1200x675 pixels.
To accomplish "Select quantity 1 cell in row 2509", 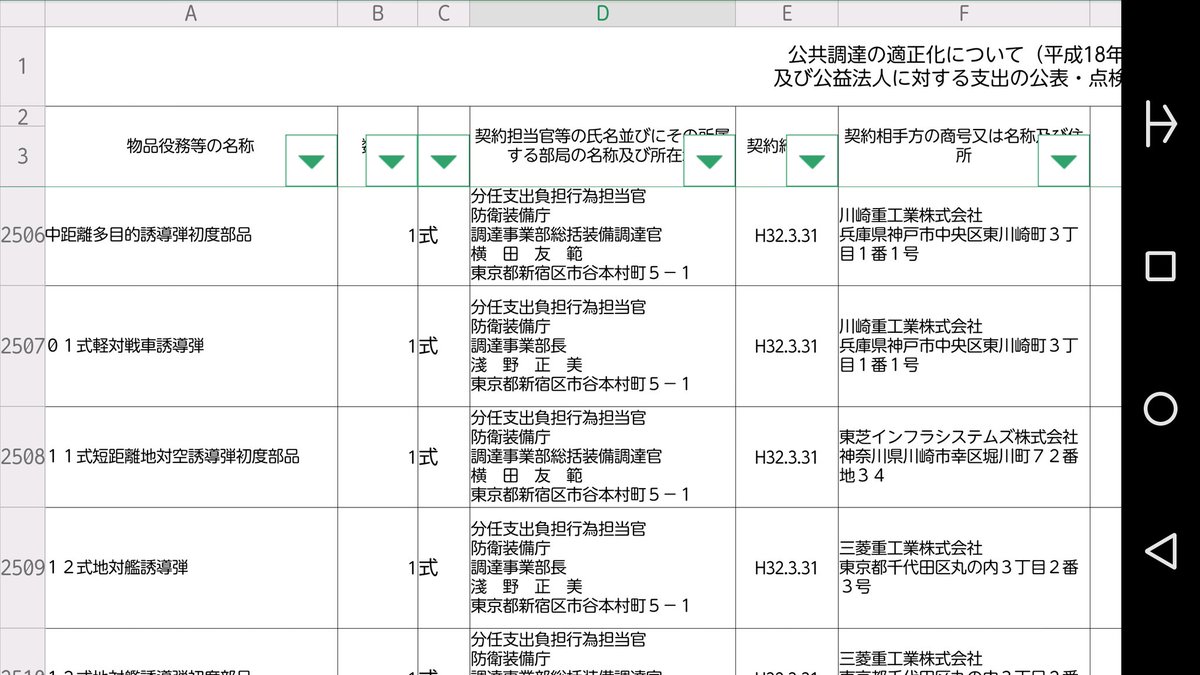I will pos(378,568).
